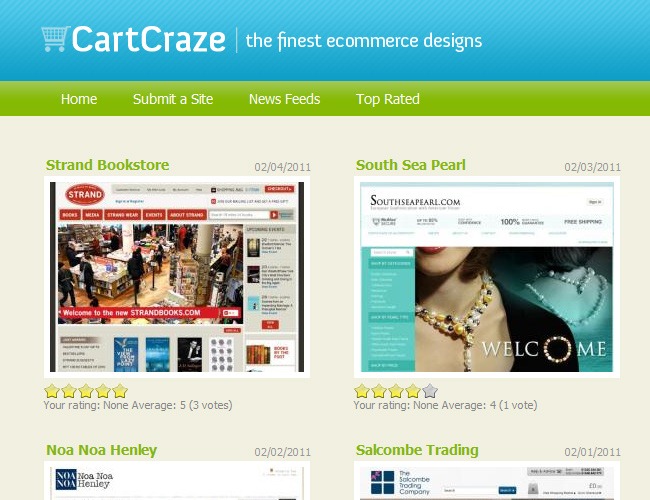Viewport: 650px width, 500px height.
Task: Click the Strand Bookstore website screenshot thumbnail
Action: click(x=177, y=277)
